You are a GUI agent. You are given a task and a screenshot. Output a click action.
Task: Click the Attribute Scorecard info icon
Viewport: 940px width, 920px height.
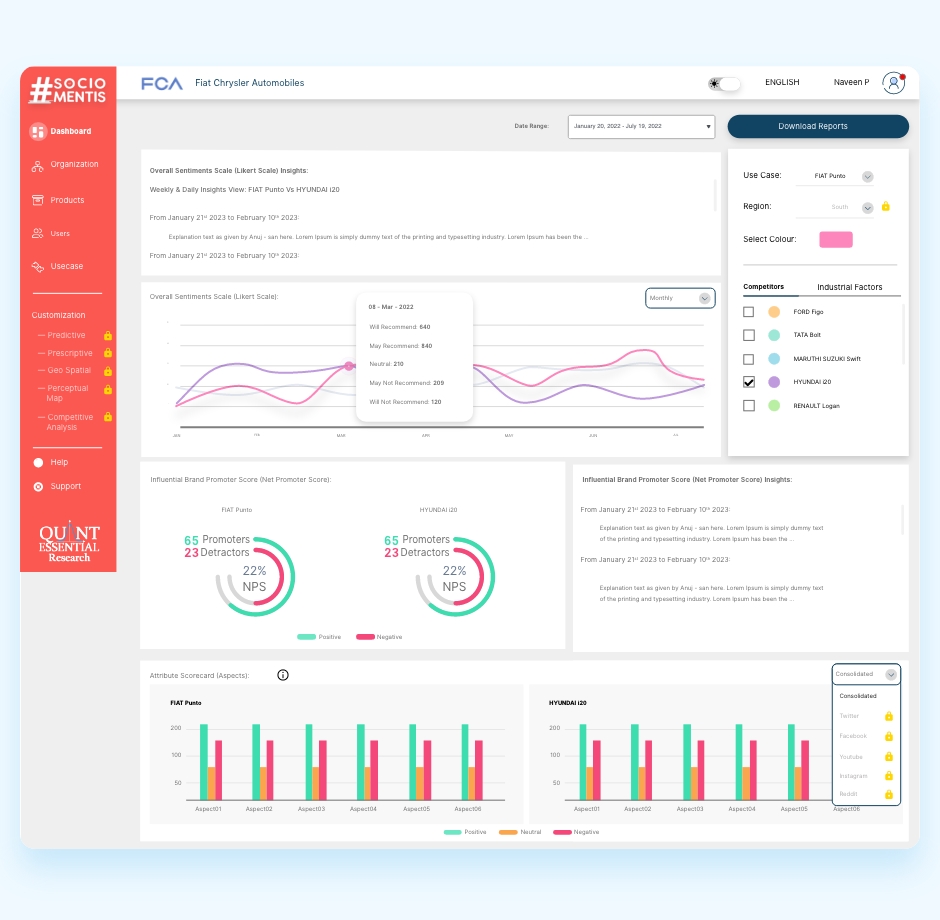(x=283, y=675)
